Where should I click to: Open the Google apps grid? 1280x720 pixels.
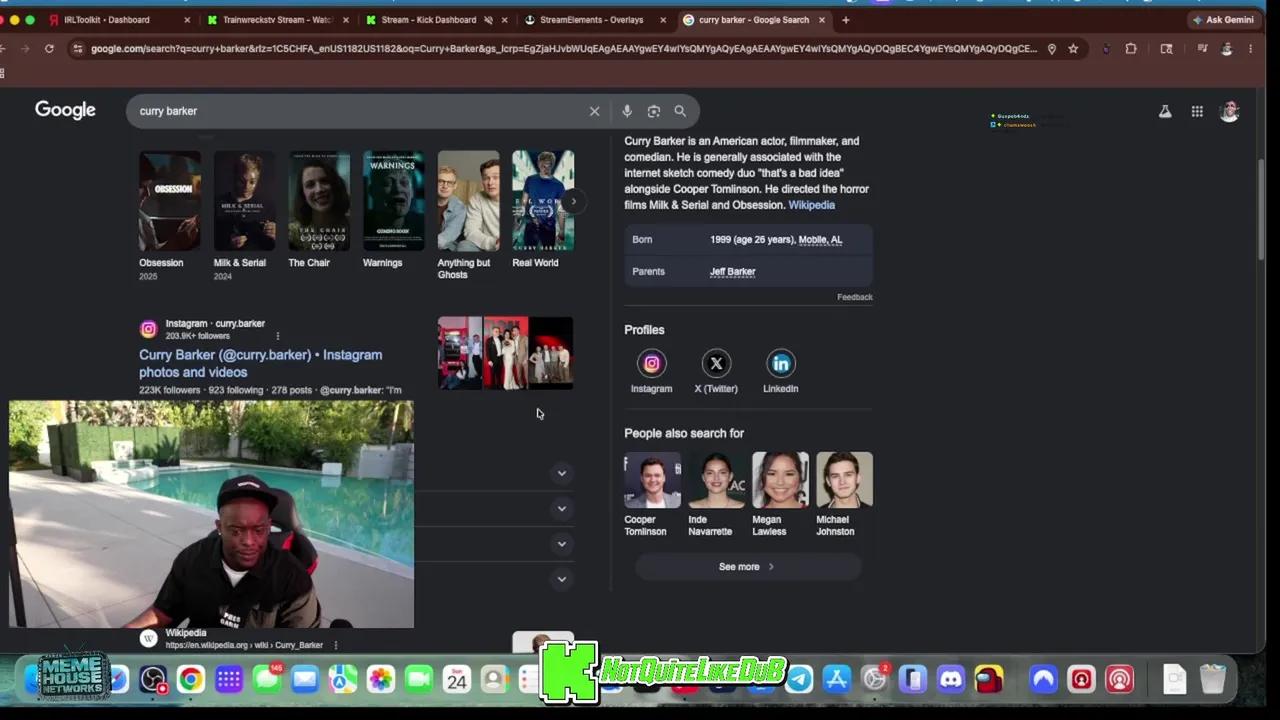(x=1197, y=112)
